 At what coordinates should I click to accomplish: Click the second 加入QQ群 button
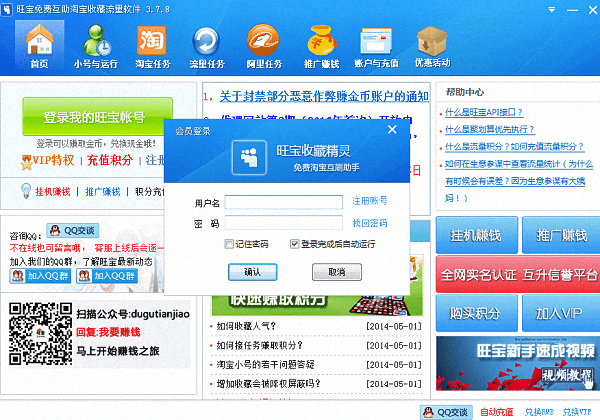tap(107, 276)
